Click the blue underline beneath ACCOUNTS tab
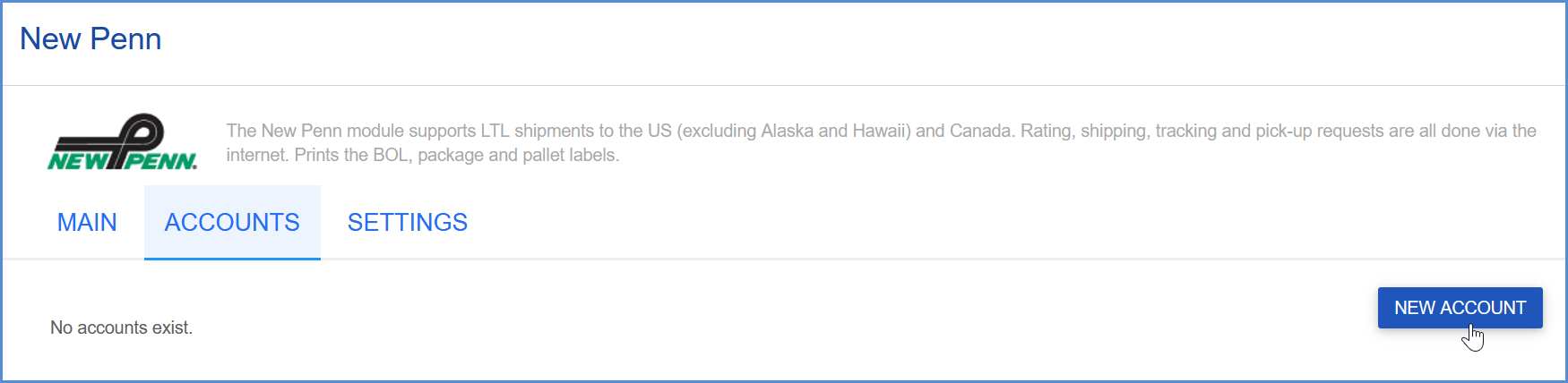 pos(232,259)
